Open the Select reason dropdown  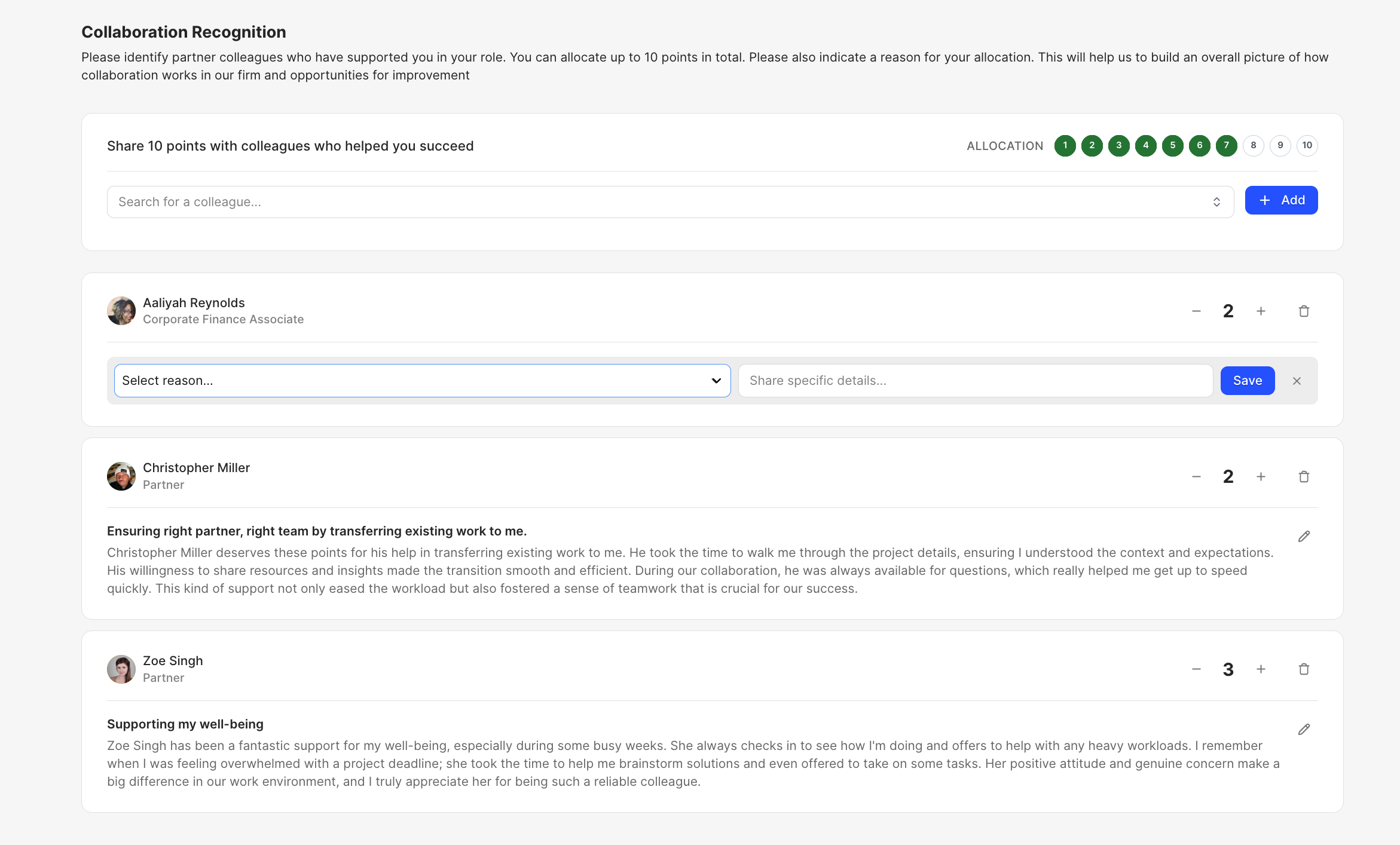[422, 381]
